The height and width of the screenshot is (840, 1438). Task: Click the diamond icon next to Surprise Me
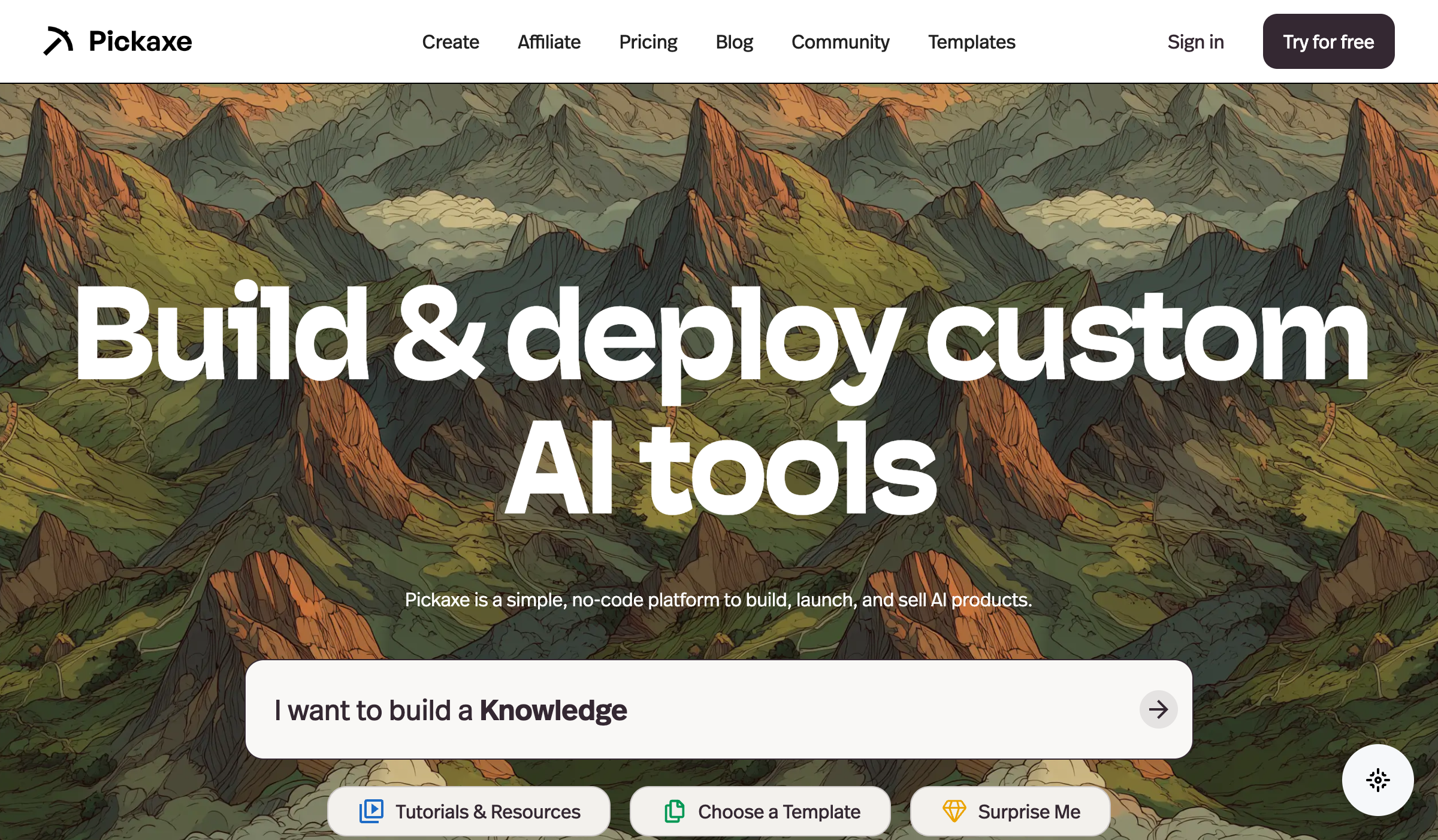click(x=953, y=811)
